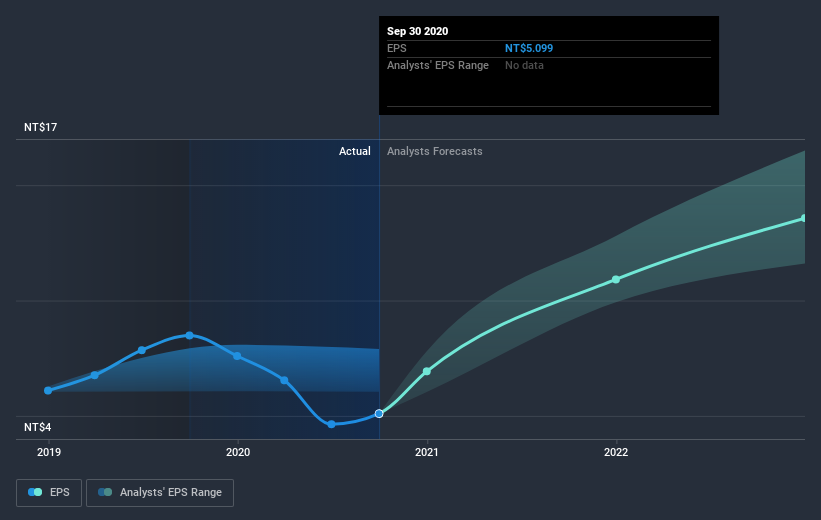Click the 'Actual' section label

[x=354, y=151]
